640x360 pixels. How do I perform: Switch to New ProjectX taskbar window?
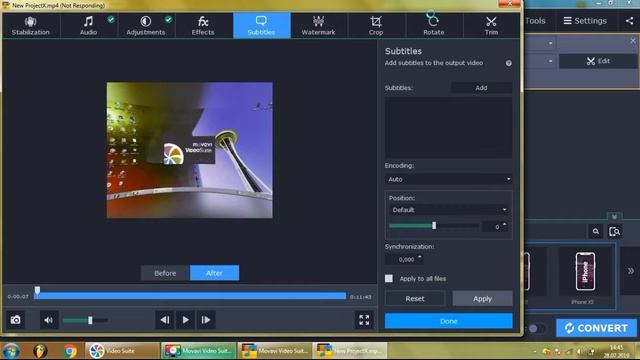click(350, 351)
